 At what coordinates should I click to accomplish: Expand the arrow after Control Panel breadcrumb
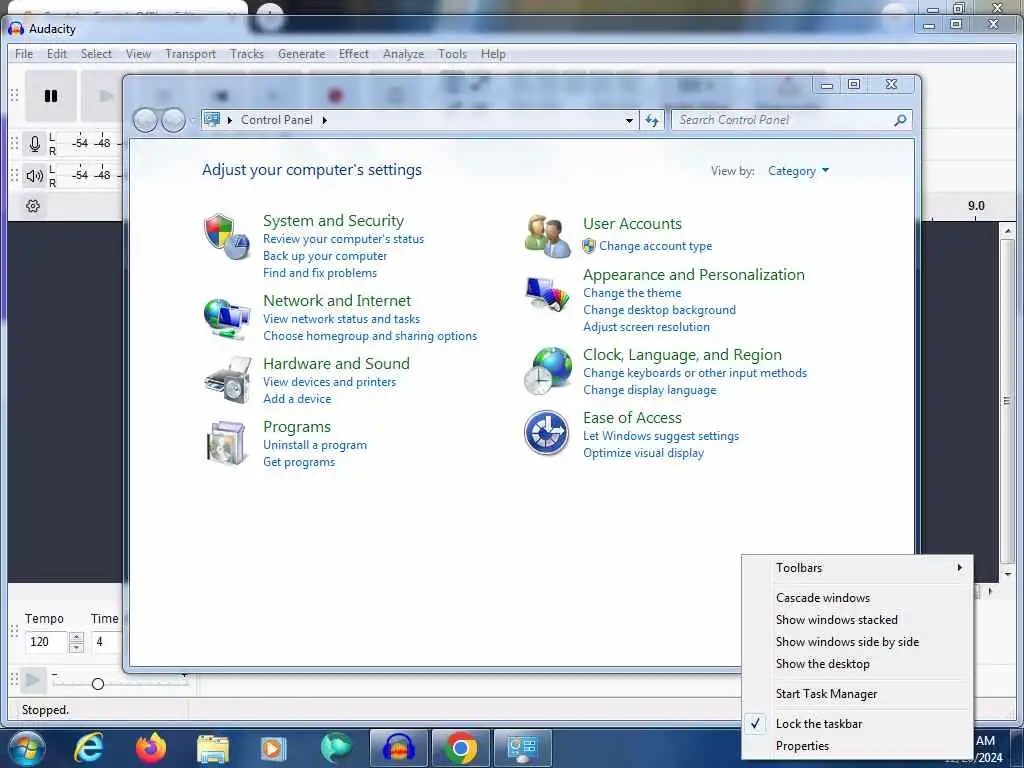[325, 120]
